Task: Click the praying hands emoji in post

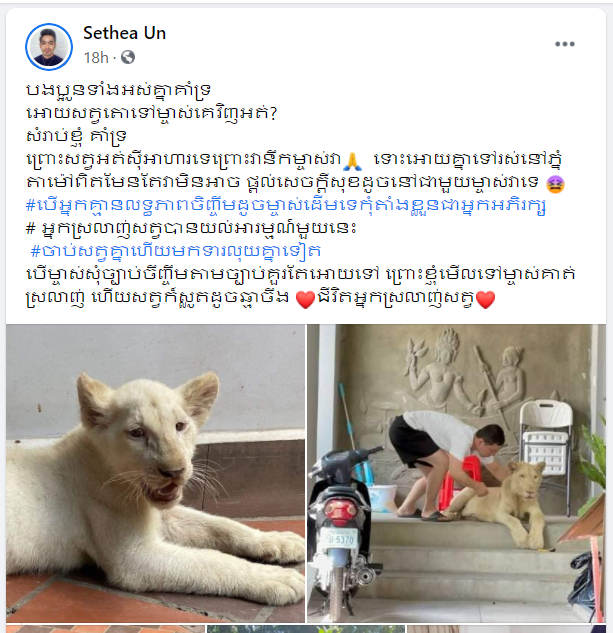Action: pyautogui.click(x=353, y=161)
